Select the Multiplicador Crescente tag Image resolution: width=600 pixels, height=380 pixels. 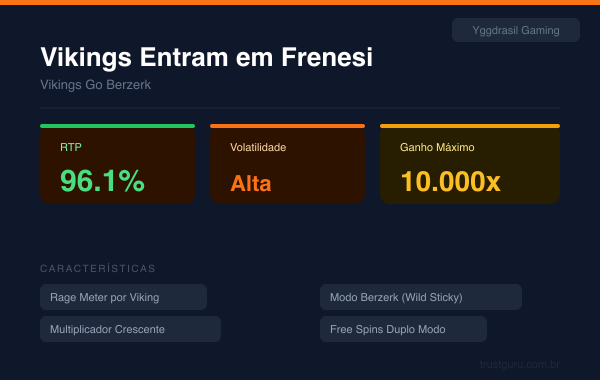130,329
